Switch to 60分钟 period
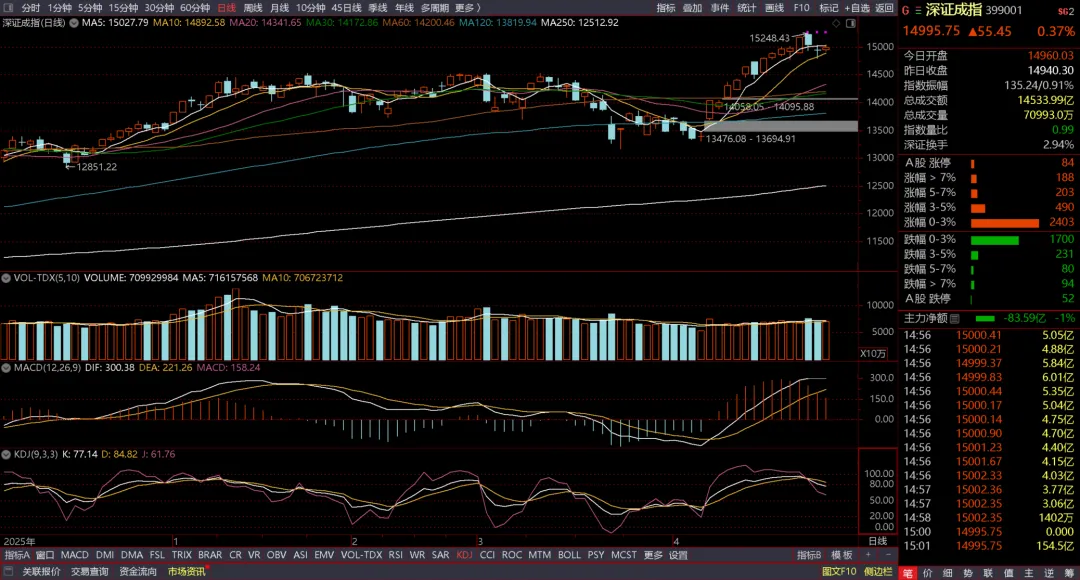Image resolution: width=1080 pixels, height=580 pixels. click(x=195, y=8)
